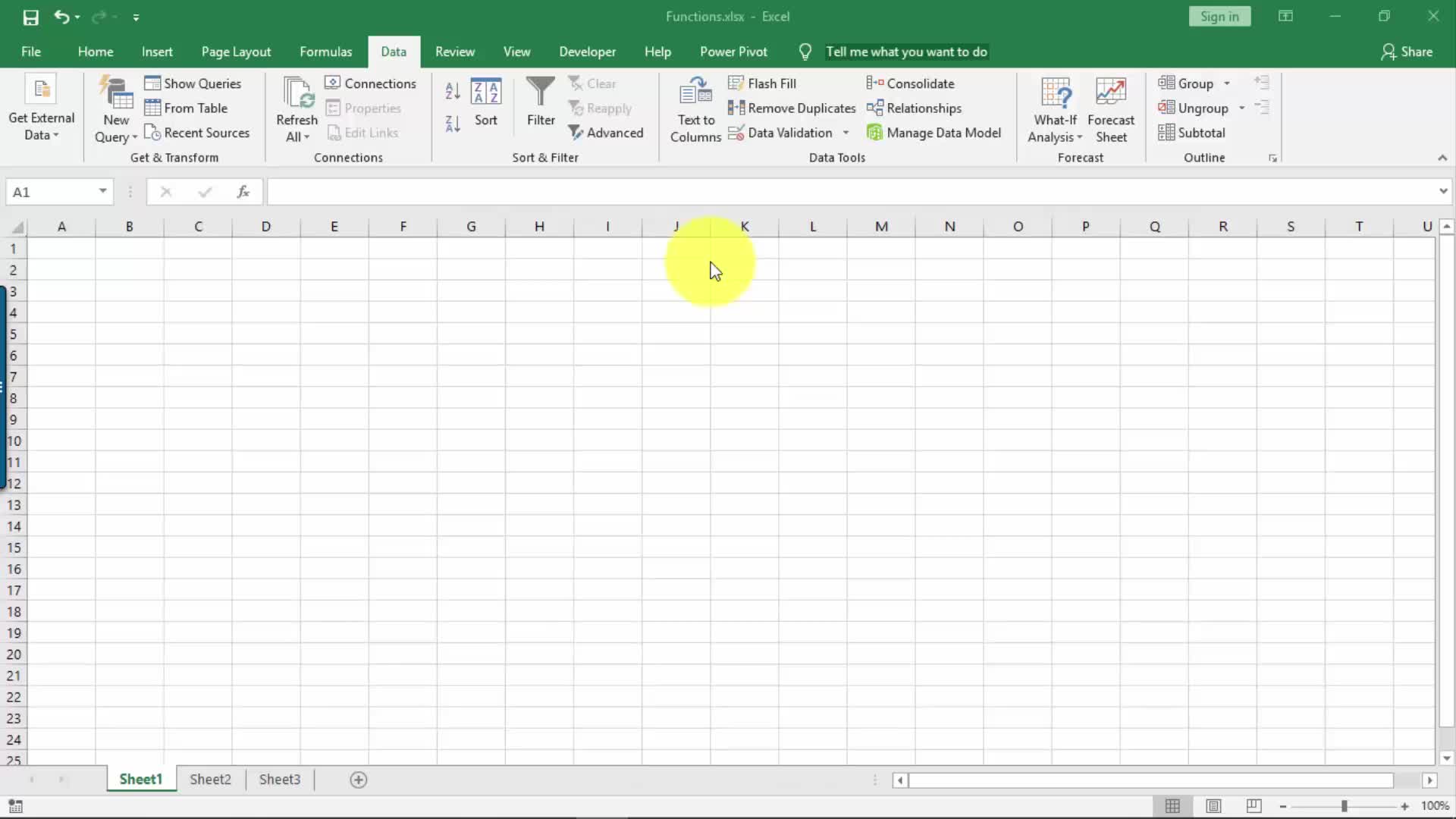
Task: Open the Formulas ribbon tab
Action: (x=325, y=52)
